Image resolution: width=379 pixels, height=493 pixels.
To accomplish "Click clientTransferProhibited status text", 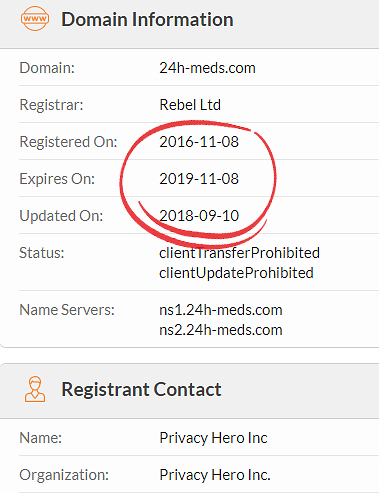I will click(239, 253).
